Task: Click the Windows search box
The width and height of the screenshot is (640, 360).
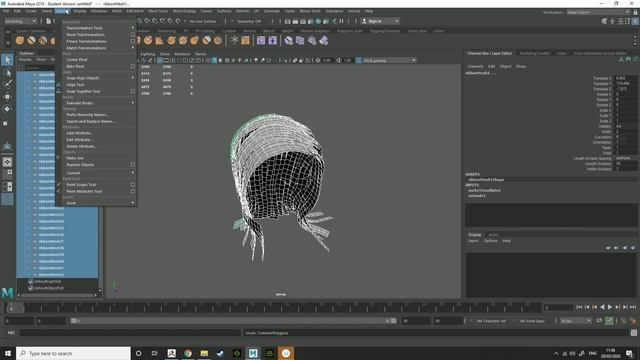Action: pos(73,353)
